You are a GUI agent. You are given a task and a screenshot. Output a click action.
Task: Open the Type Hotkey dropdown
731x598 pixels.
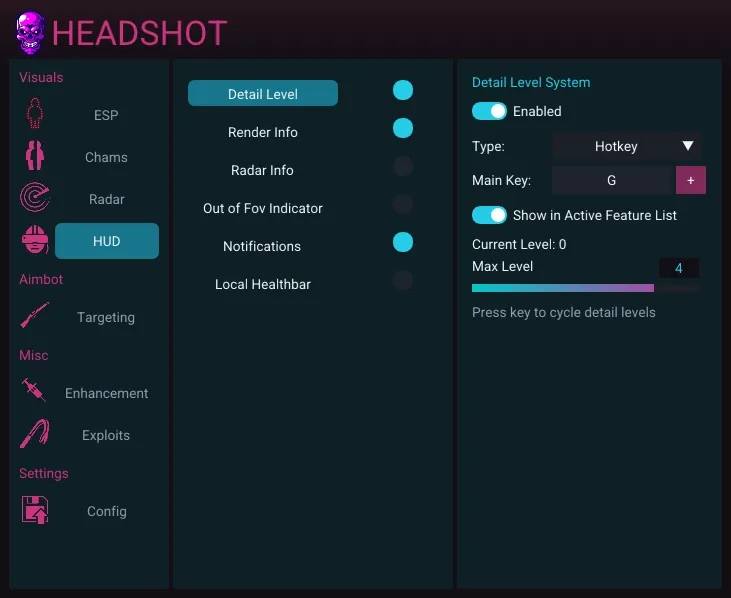pos(627,146)
